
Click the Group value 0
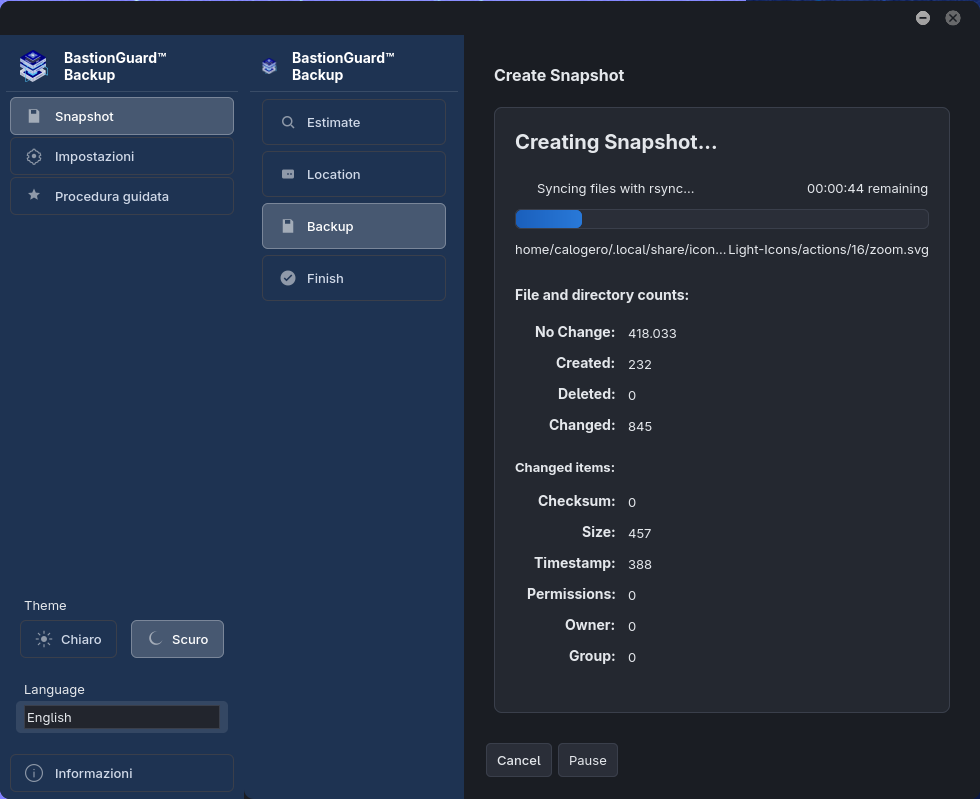coord(632,657)
